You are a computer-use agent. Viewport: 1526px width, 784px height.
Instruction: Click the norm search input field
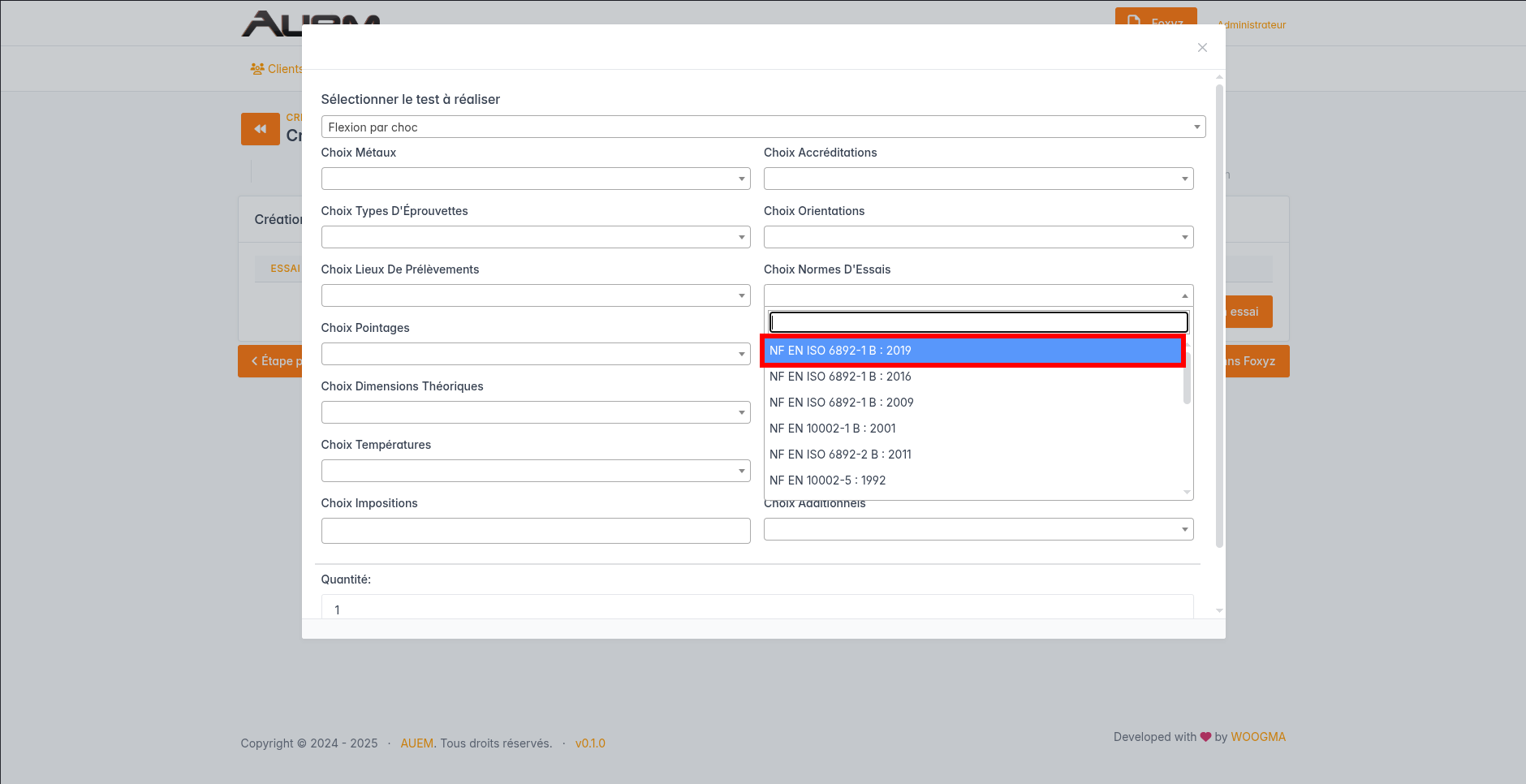pyautogui.click(x=978, y=322)
